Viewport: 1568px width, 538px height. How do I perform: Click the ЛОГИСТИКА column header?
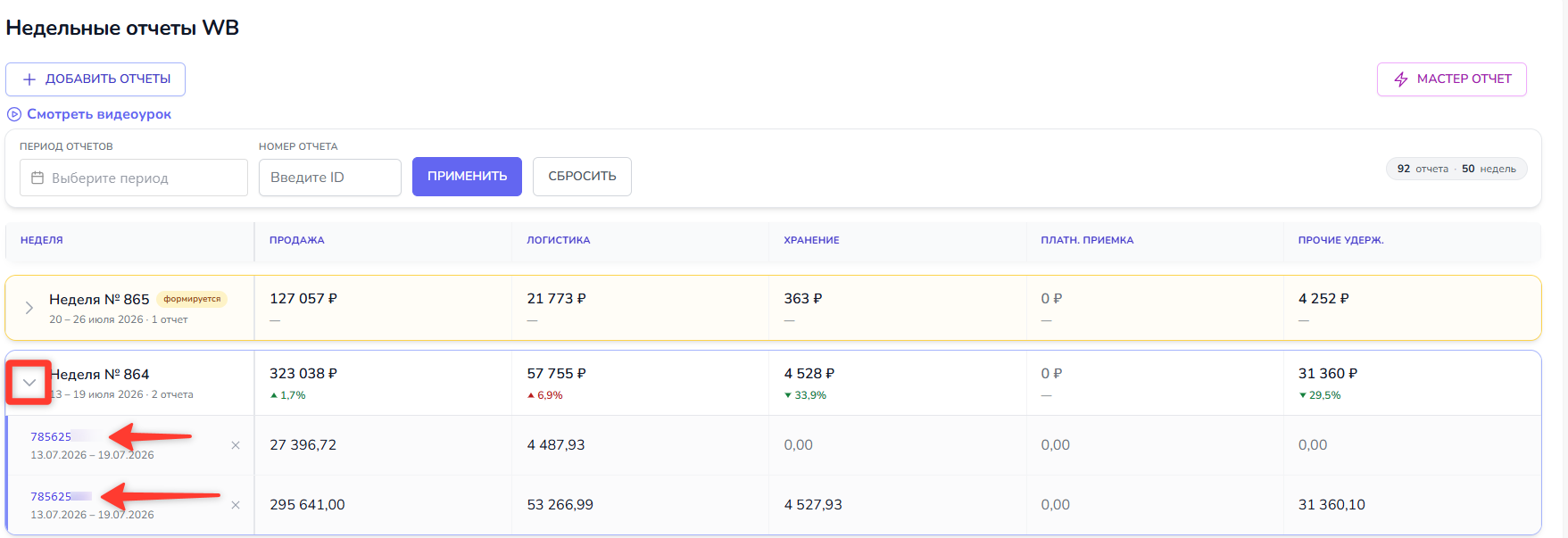point(559,240)
